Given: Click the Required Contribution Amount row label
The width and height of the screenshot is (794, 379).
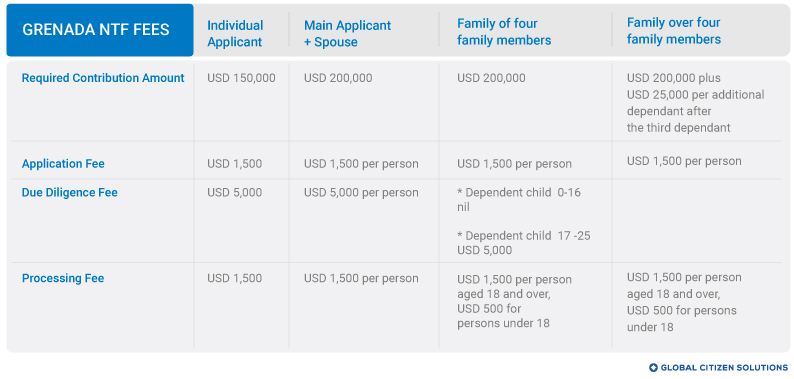Looking at the screenshot, I should tap(103, 78).
